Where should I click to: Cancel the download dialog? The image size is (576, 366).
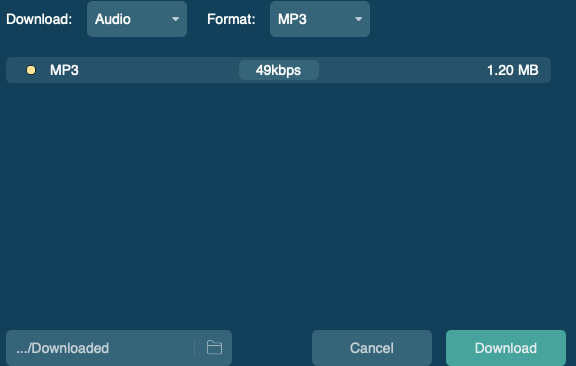coord(372,348)
